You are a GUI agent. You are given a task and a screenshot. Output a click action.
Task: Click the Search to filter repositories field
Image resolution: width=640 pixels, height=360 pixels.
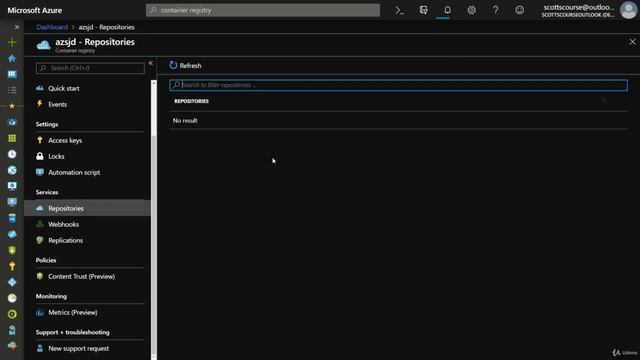pyautogui.click(x=398, y=85)
